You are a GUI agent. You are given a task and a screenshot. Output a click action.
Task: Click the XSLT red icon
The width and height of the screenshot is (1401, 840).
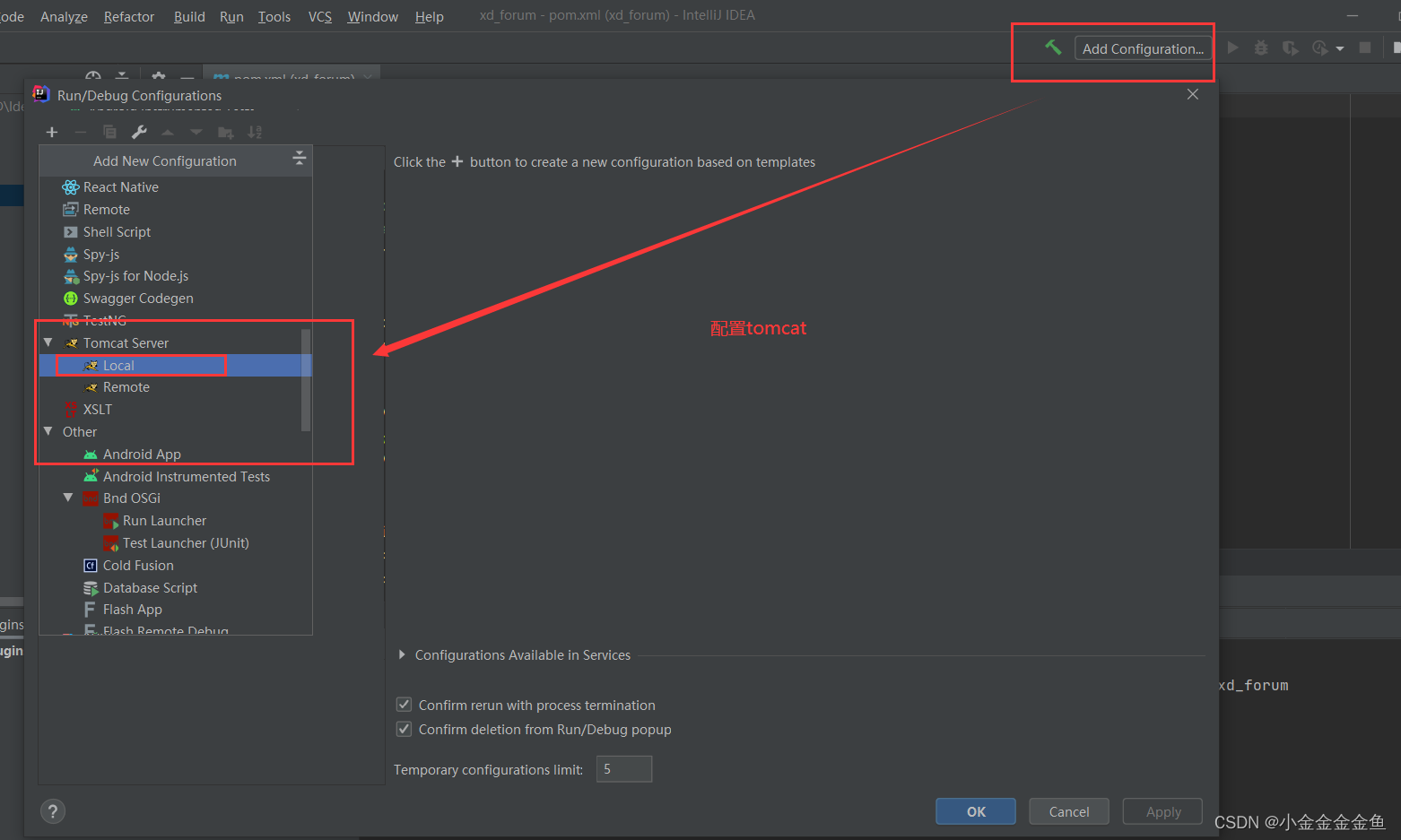coord(71,410)
